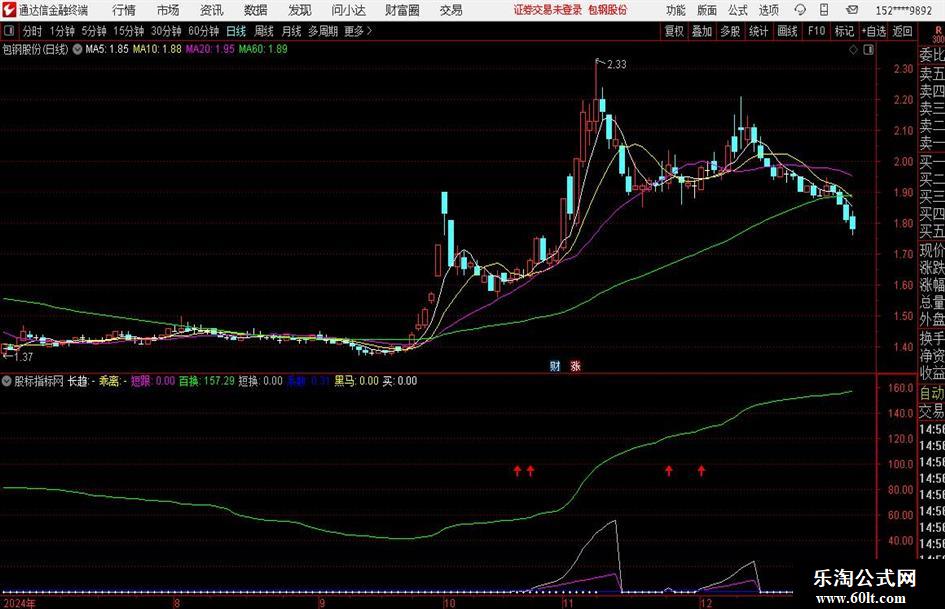Click the 百换: 157.29 indicator value
The height and width of the screenshot is (609, 945).
point(207,381)
